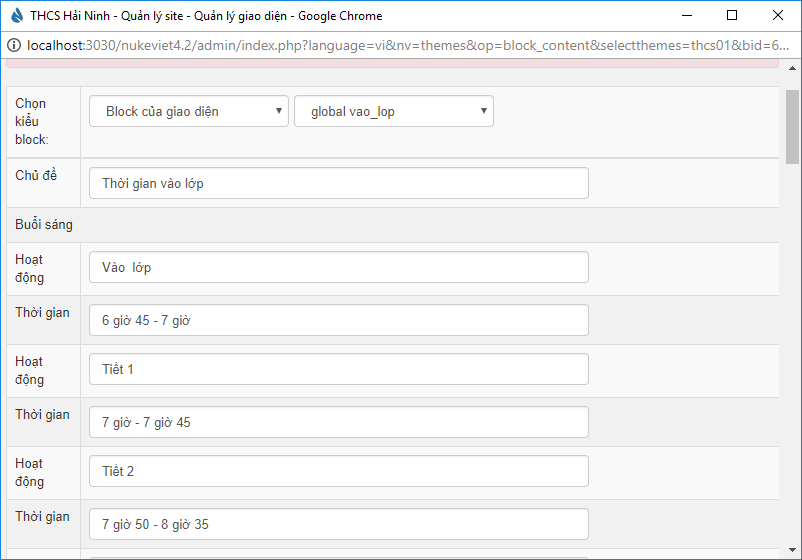This screenshot has height=560, width=802.
Task: Click the 'Chủ đề' label
Action: (x=36, y=175)
